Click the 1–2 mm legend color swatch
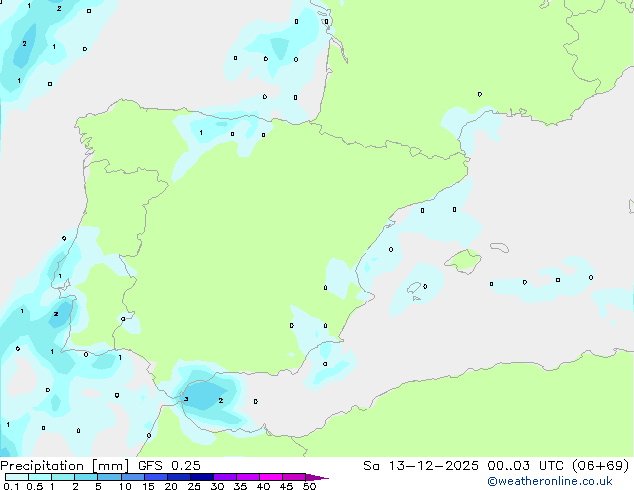Screen dimensions: 634x490 pyautogui.click(x=63, y=477)
